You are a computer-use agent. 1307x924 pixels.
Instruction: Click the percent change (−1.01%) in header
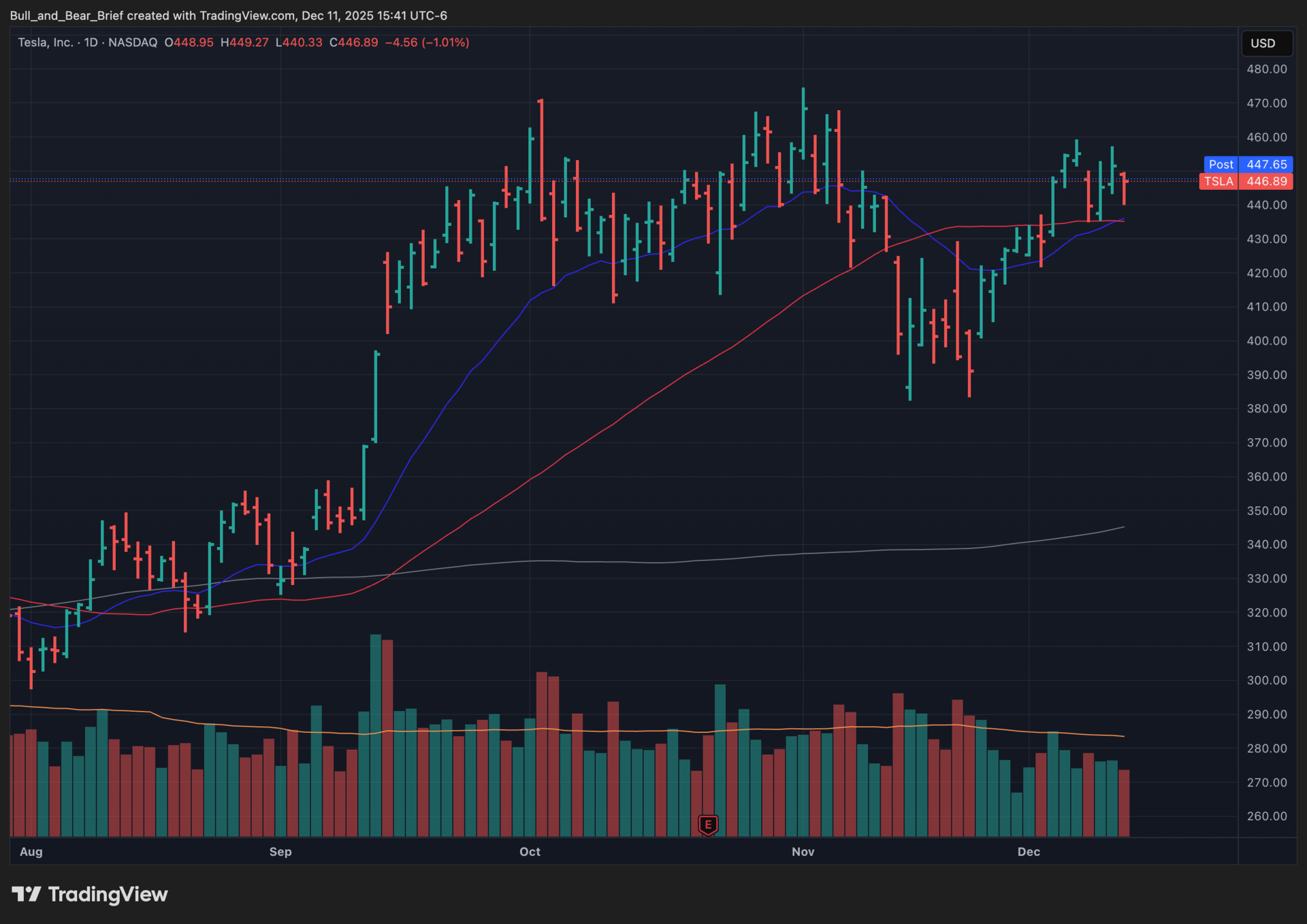tap(445, 42)
